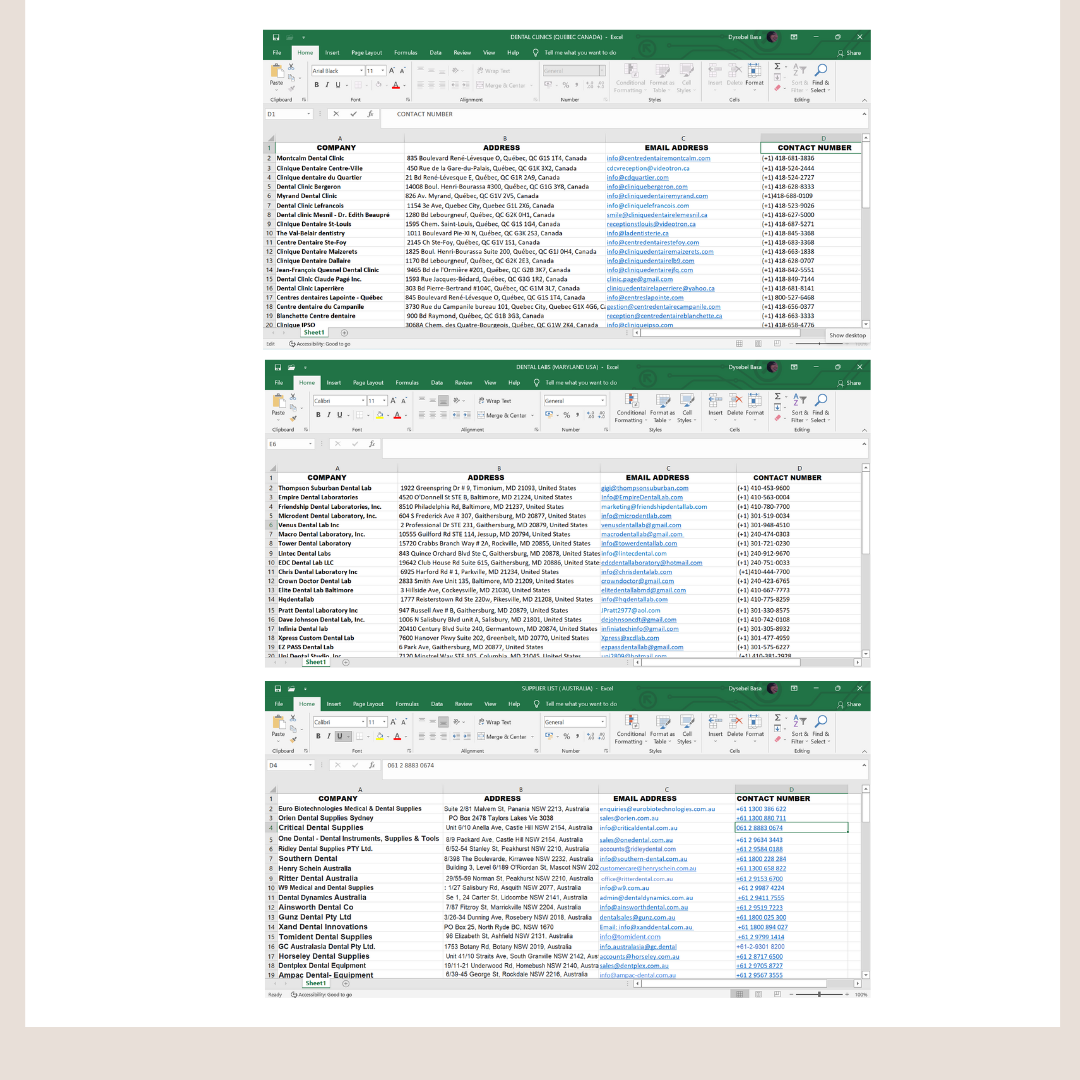
Task: Click Ribbon Display Options in the Australia title bar
Action: (793, 688)
